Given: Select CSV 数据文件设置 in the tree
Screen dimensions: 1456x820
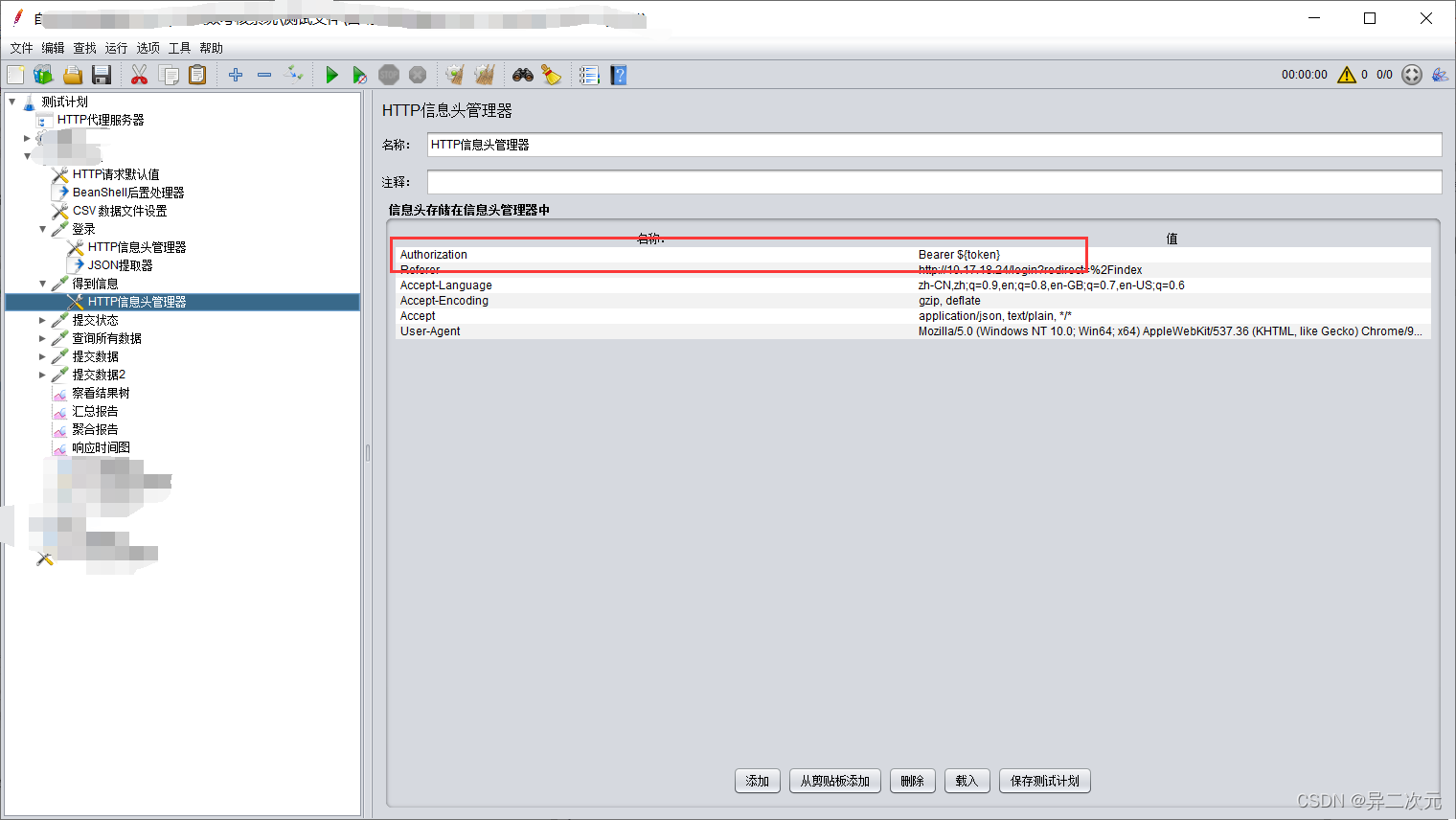Looking at the screenshot, I should [x=120, y=211].
